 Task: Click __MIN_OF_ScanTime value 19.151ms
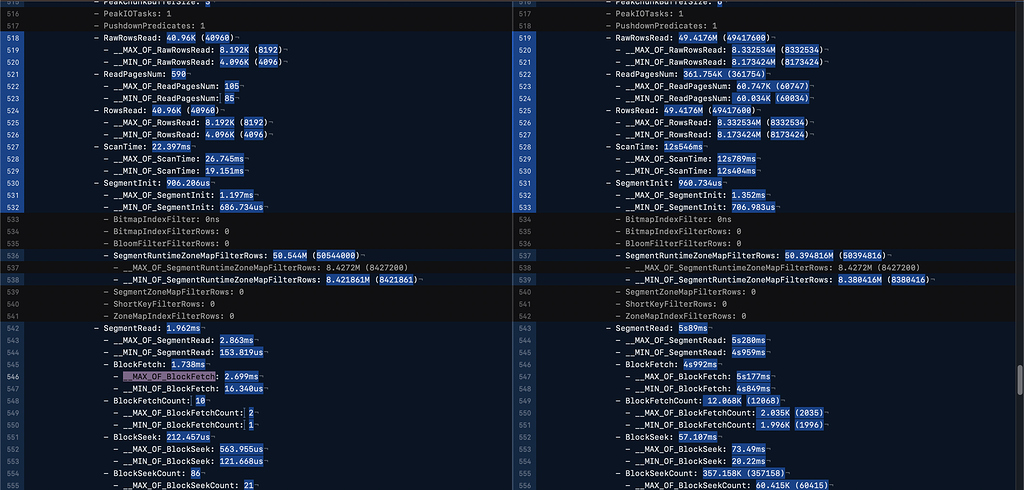point(224,171)
